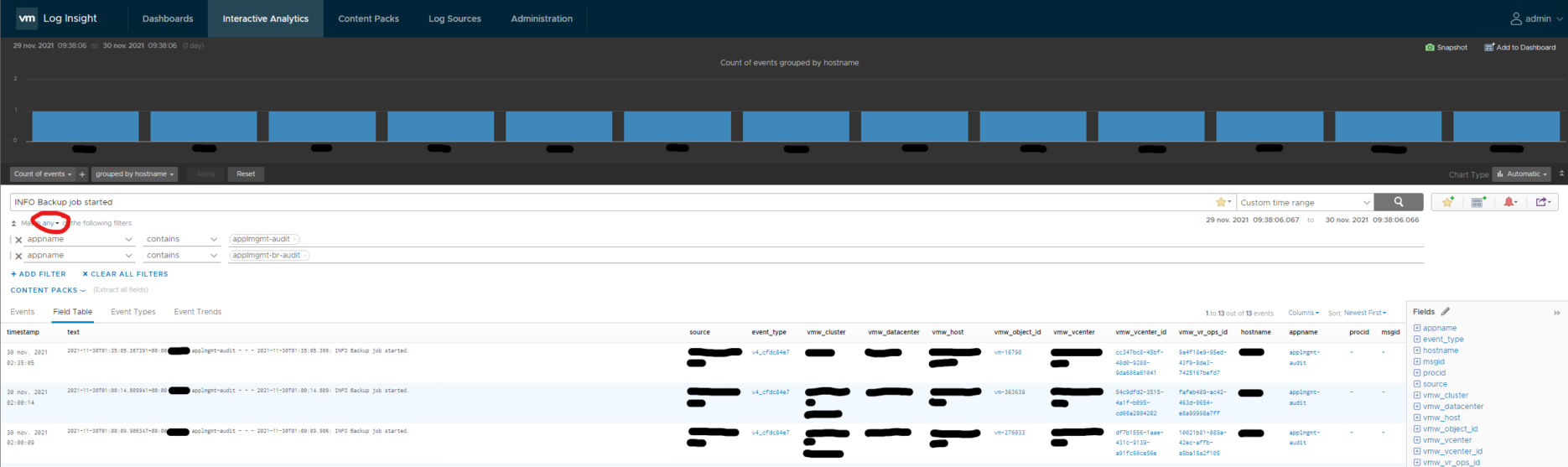Open the grouped by hostname dropdown

tap(134, 174)
